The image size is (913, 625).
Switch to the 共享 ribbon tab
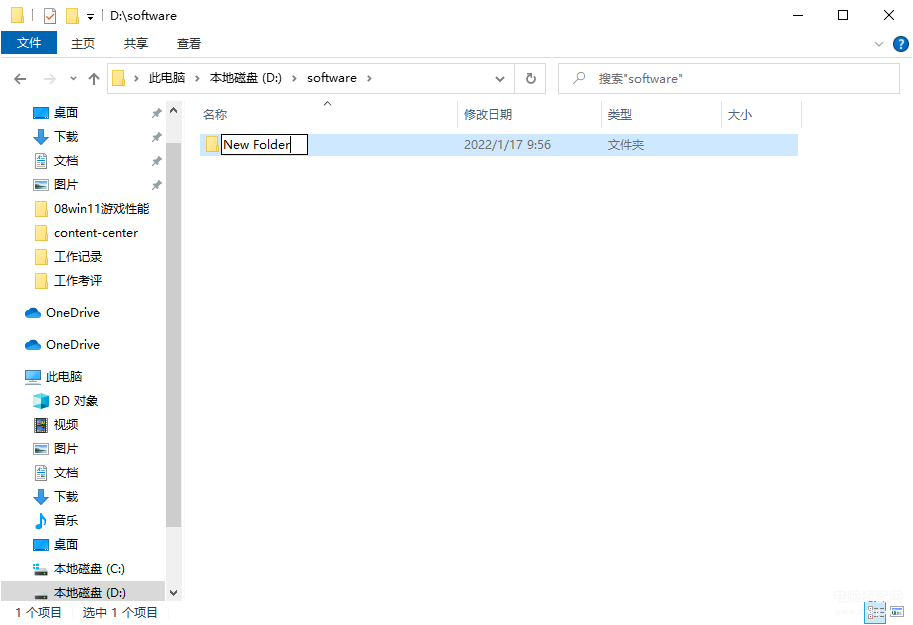tap(136, 44)
